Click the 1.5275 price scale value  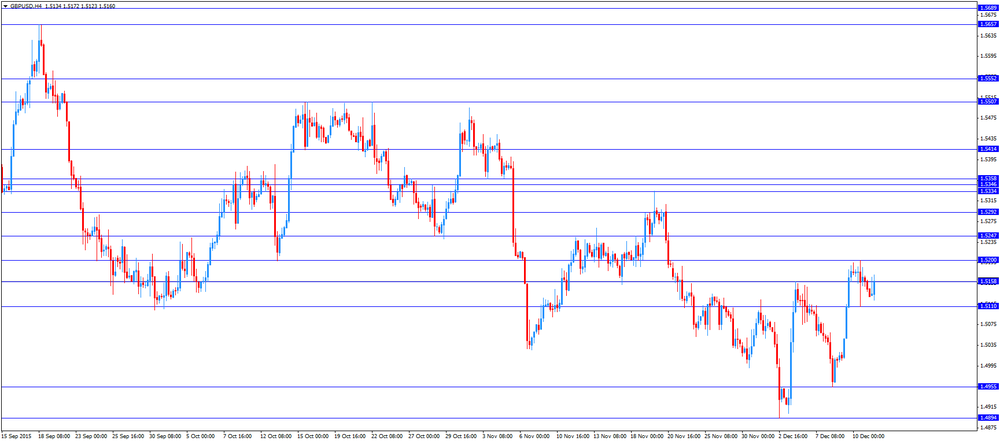(989, 221)
